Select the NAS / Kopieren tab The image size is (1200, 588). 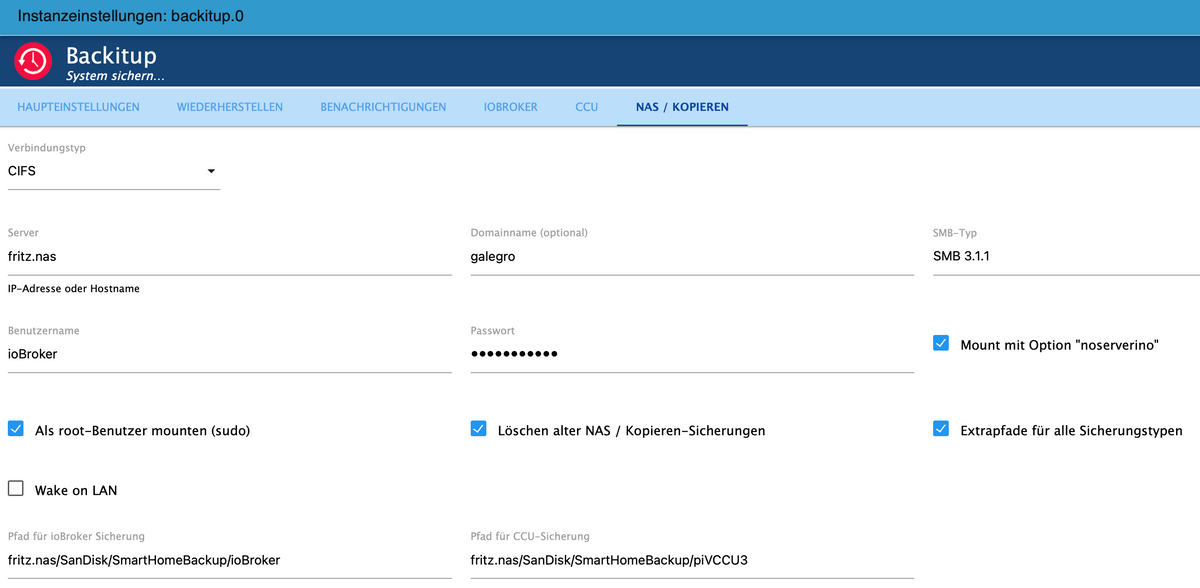click(x=682, y=107)
